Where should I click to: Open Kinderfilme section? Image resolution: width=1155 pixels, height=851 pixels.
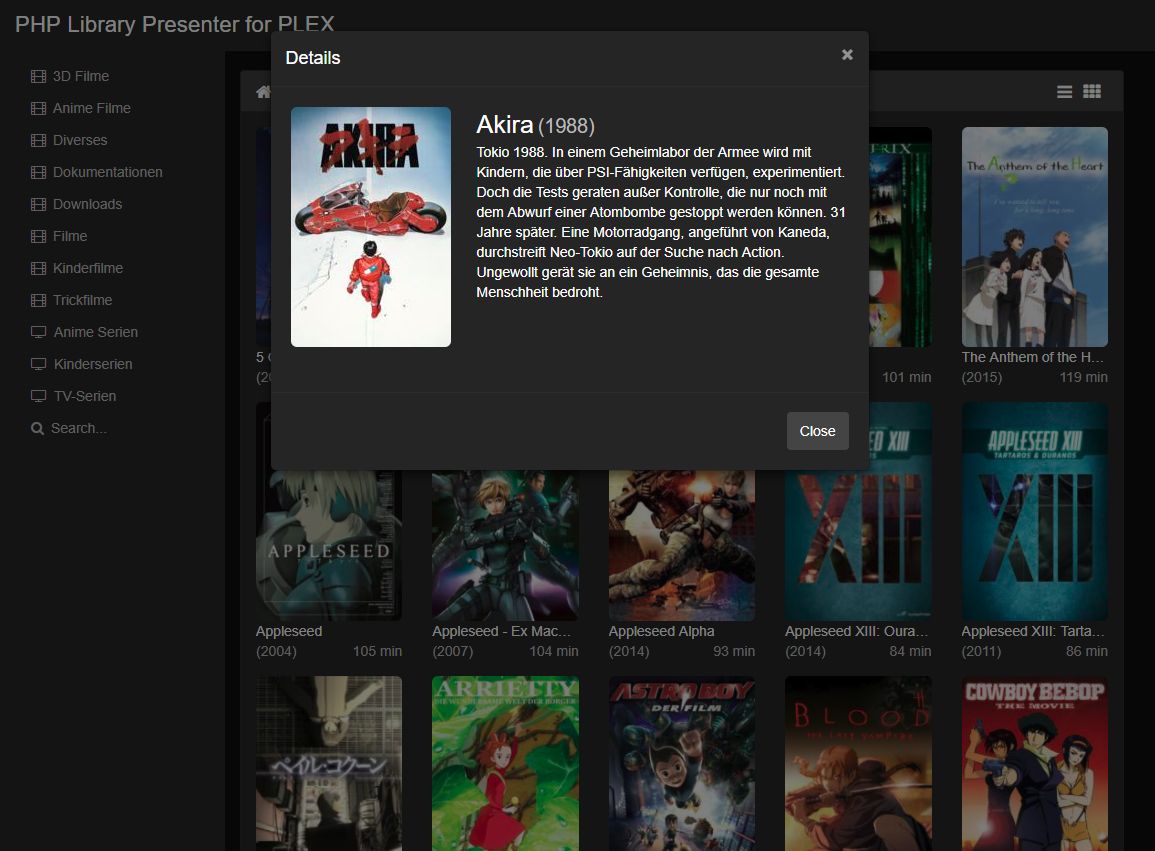[x=88, y=268]
